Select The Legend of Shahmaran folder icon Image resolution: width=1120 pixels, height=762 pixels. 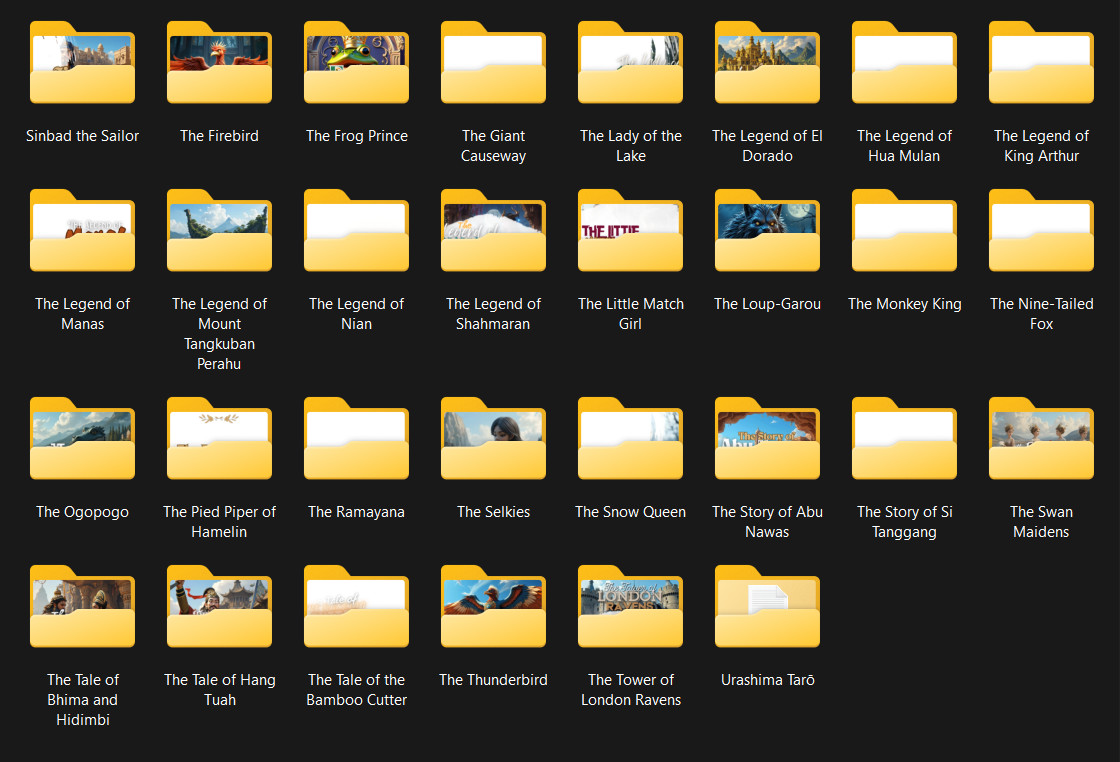pyautogui.click(x=494, y=230)
